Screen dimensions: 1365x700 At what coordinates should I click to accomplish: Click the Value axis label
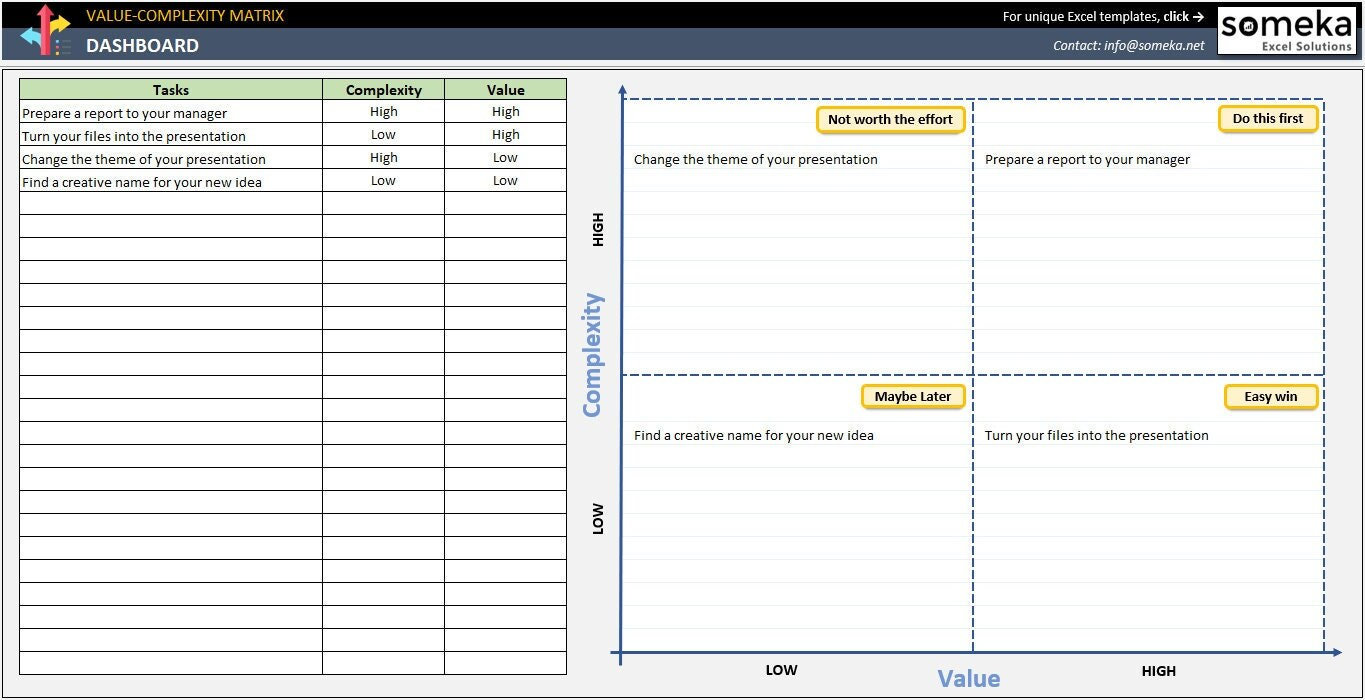tap(968, 677)
